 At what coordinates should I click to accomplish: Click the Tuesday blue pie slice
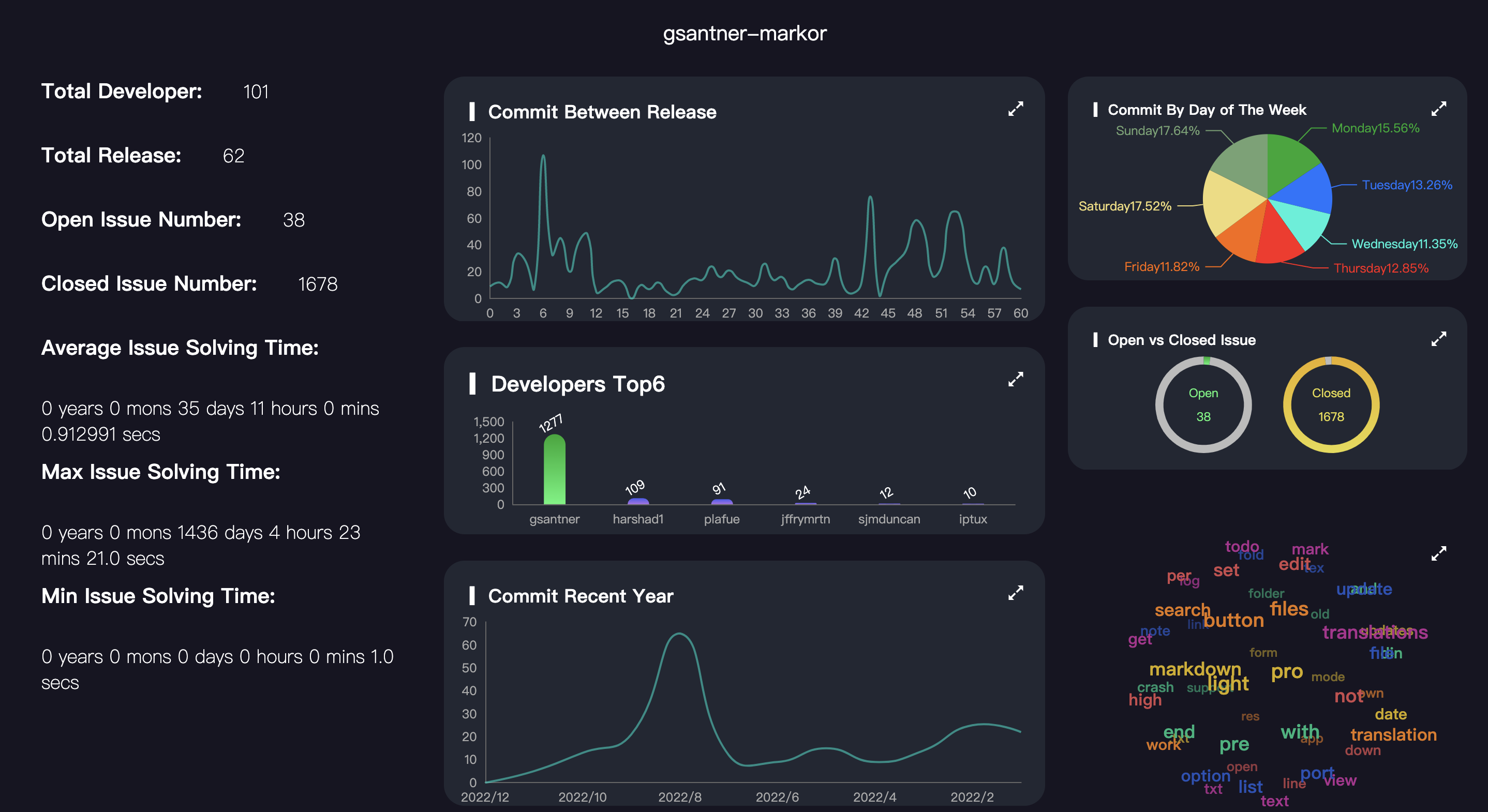coord(1304,189)
